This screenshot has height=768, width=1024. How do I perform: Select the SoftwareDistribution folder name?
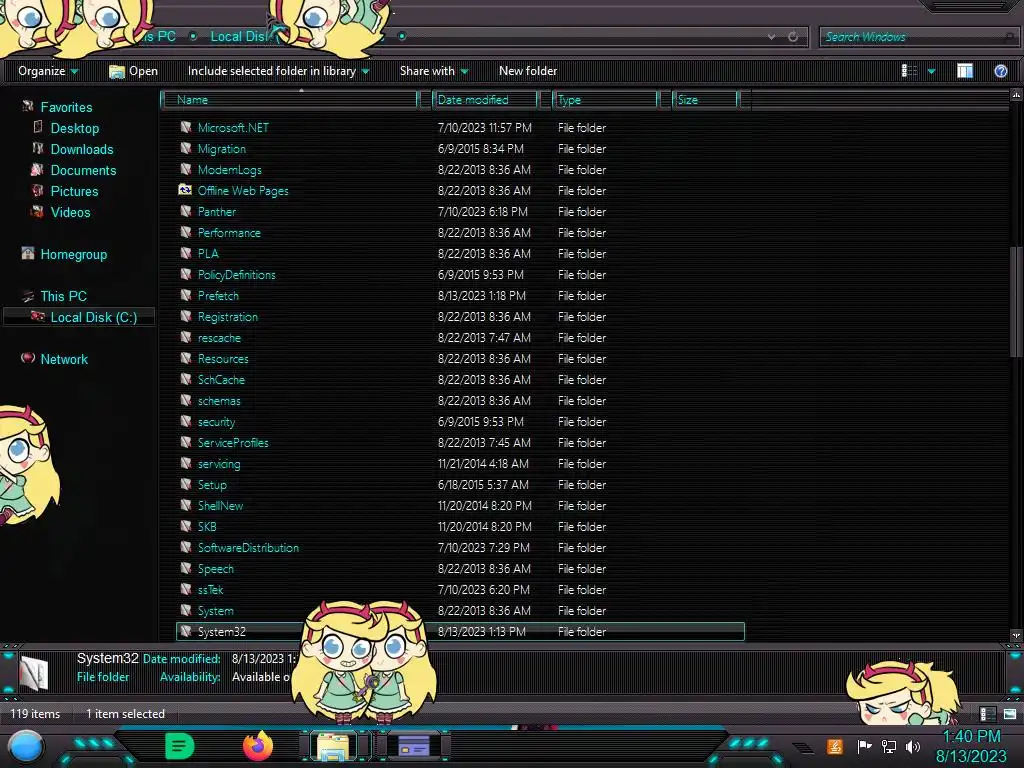pyautogui.click(x=248, y=547)
